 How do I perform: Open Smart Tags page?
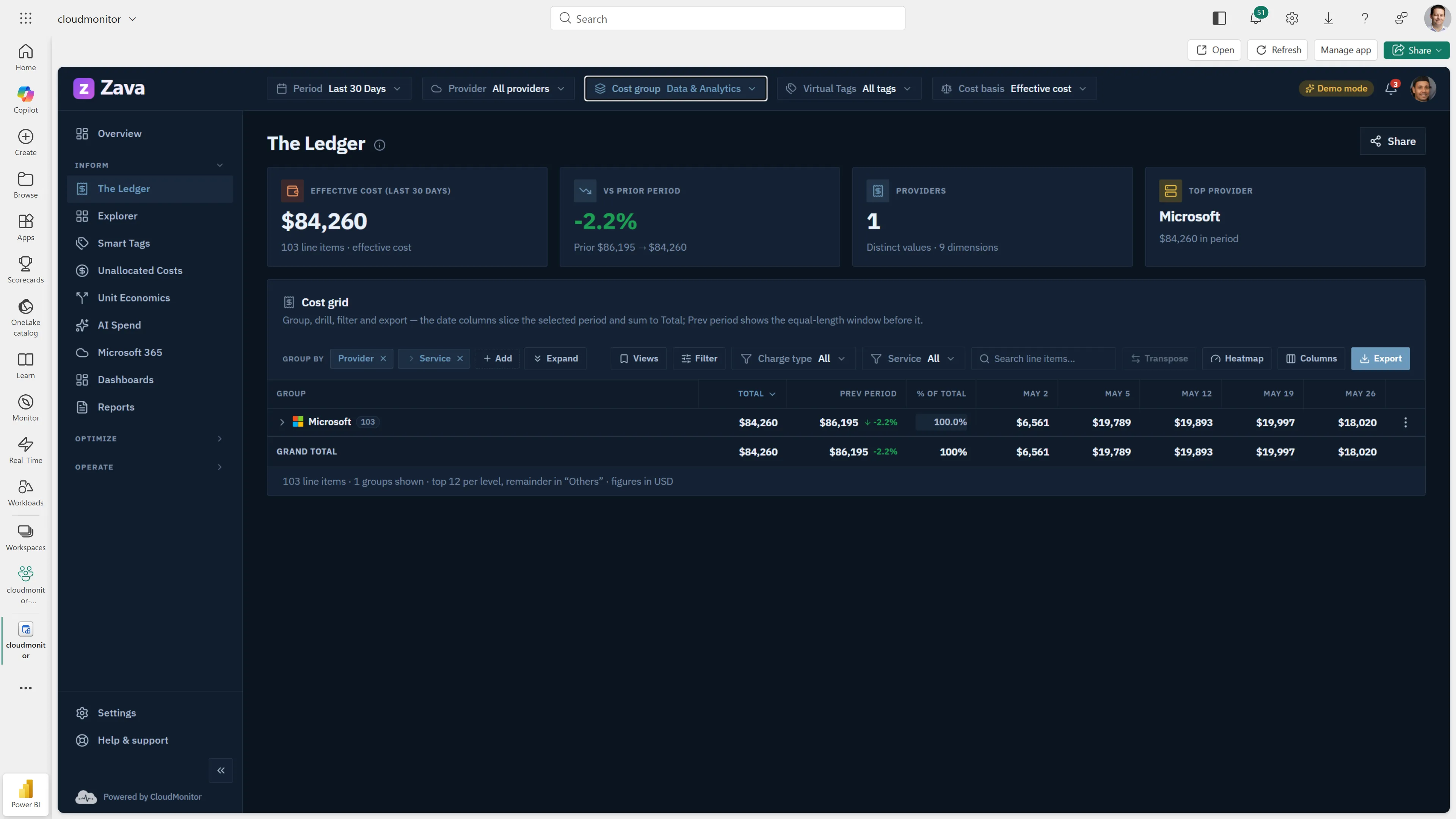click(150, 243)
